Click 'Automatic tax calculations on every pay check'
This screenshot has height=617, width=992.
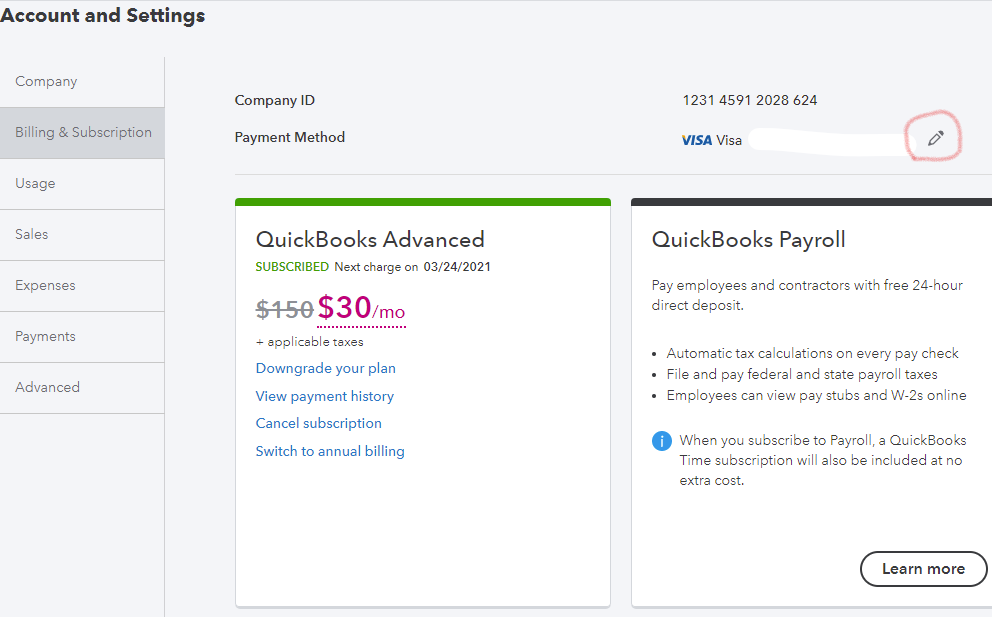[x=812, y=353]
